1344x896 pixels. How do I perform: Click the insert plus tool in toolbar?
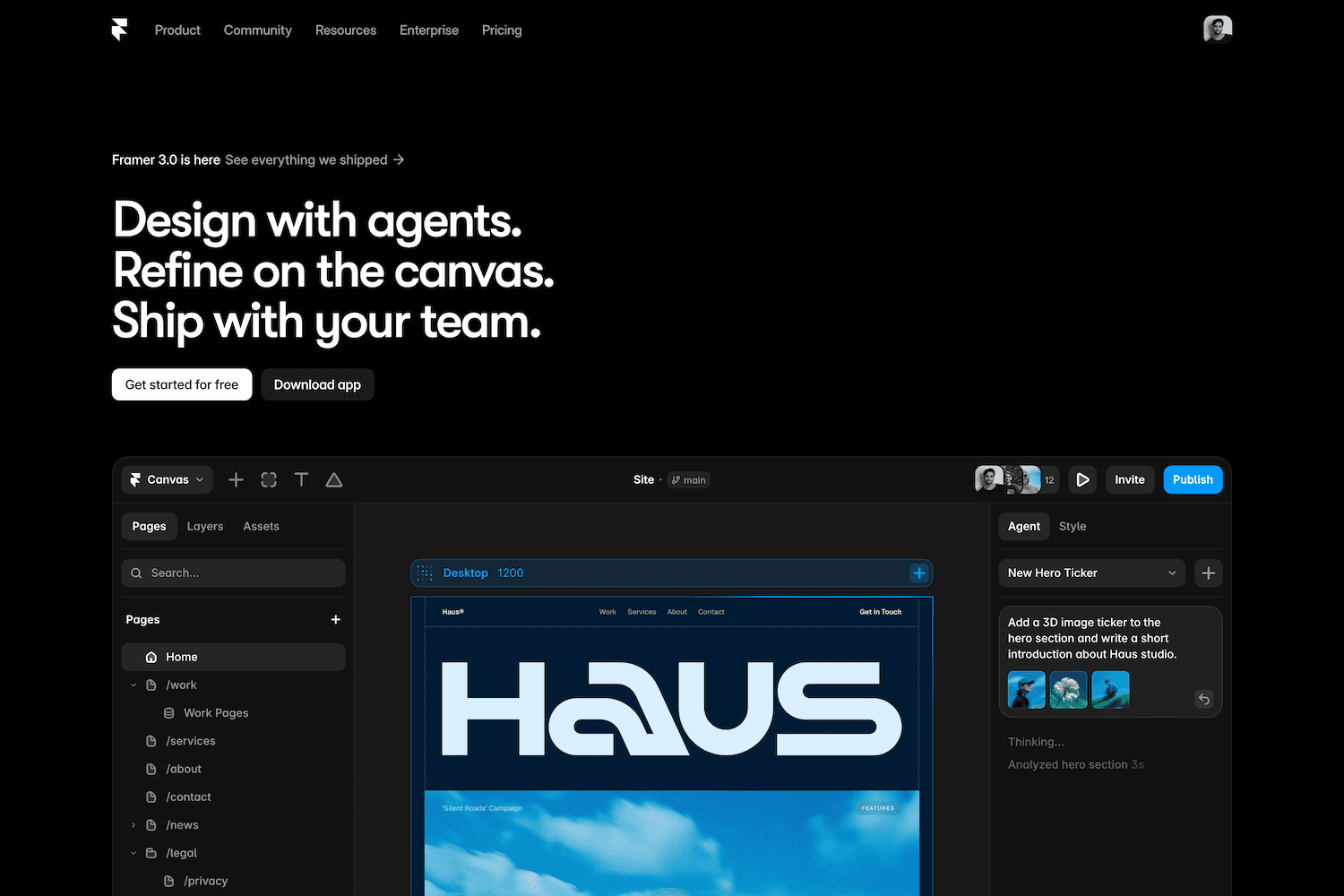(x=236, y=479)
